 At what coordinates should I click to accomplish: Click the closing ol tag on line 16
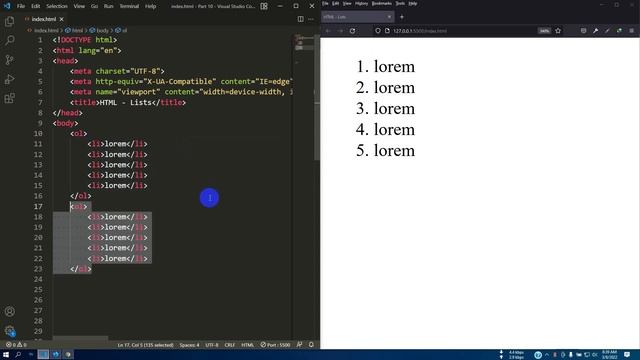(x=80, y=196)
